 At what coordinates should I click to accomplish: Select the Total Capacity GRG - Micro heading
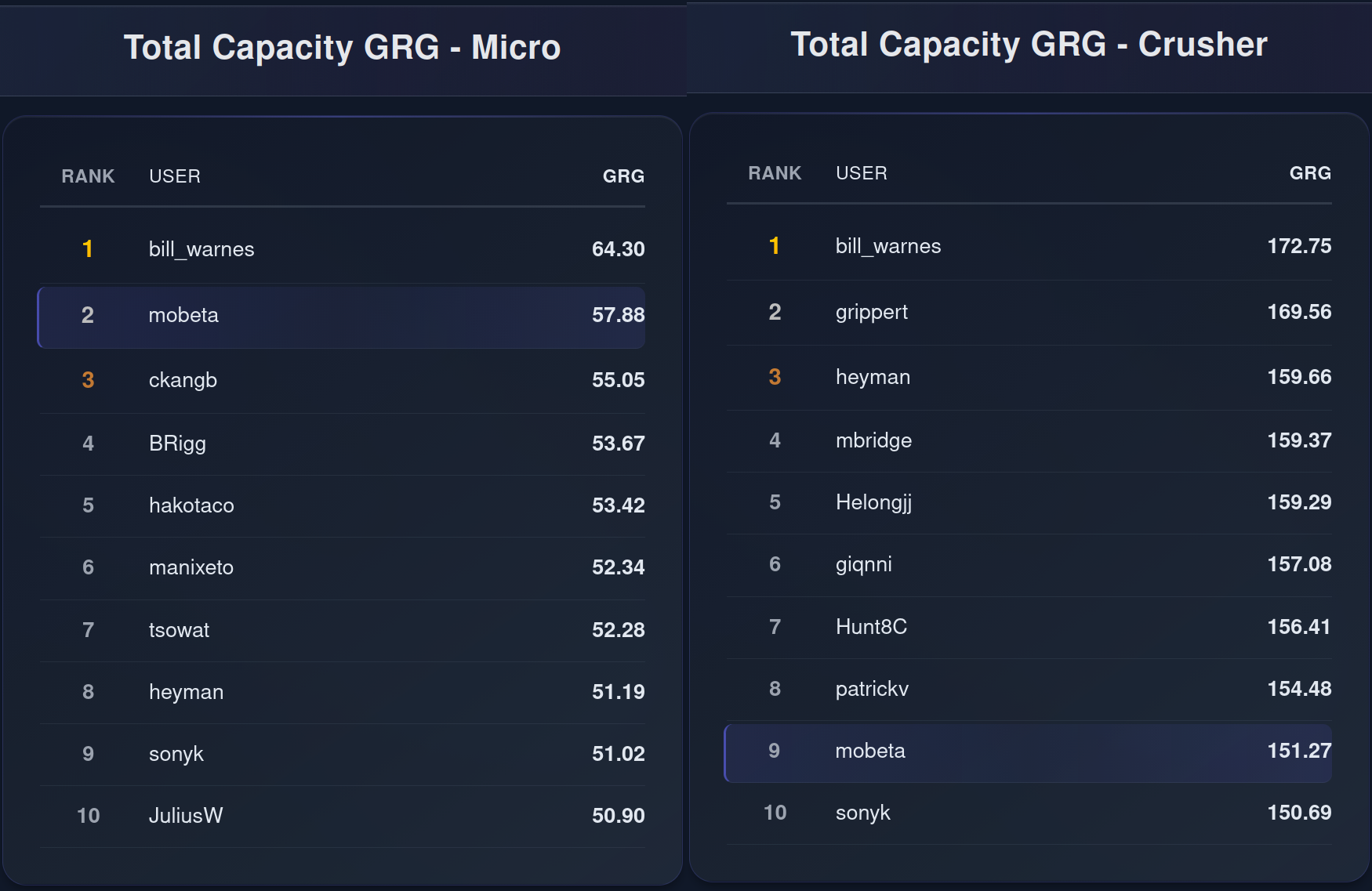343,48
